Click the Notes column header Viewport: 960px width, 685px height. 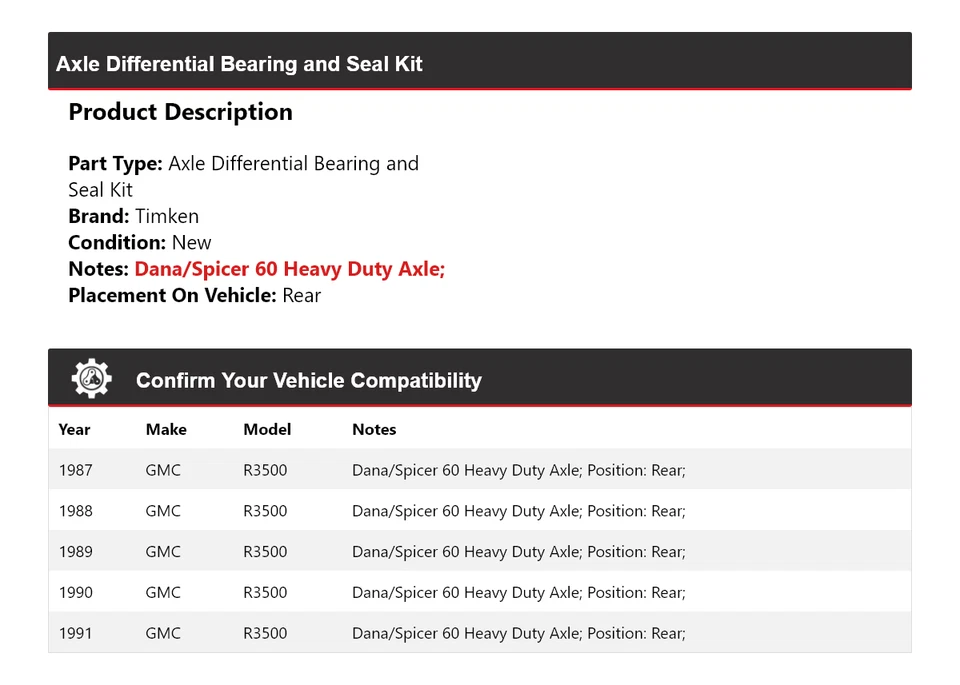coord(374,429)
